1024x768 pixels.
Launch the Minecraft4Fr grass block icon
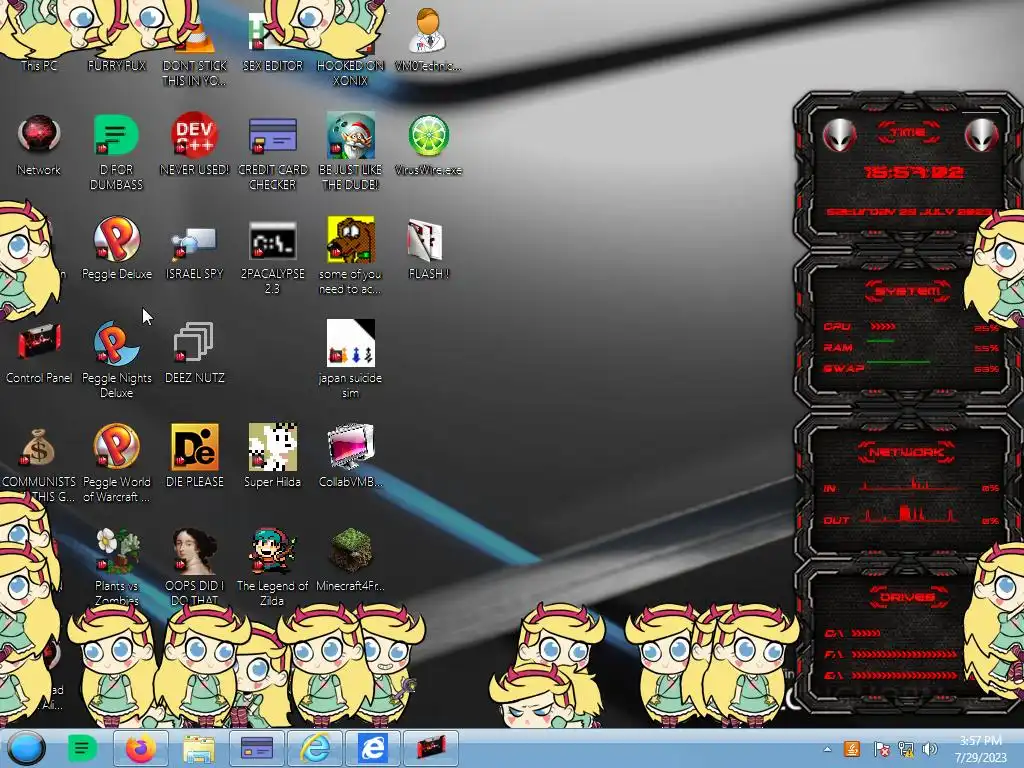(351, 551)
